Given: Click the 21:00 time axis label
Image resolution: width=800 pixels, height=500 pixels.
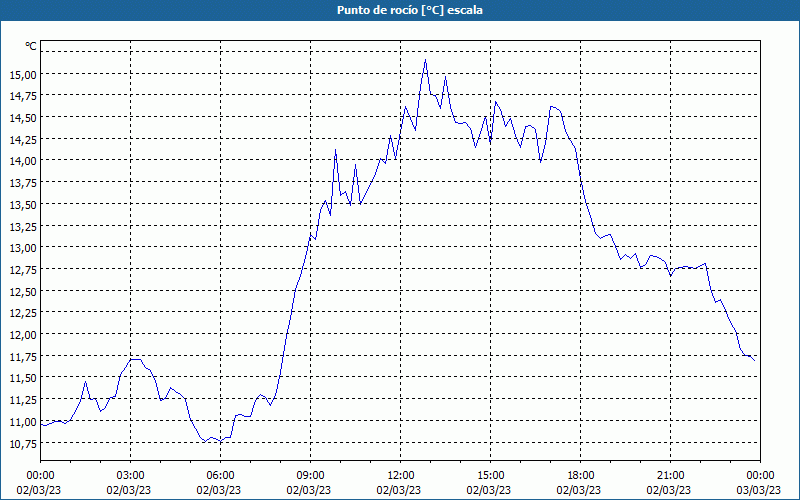Looking at the screenshot, I should (670, 476).
